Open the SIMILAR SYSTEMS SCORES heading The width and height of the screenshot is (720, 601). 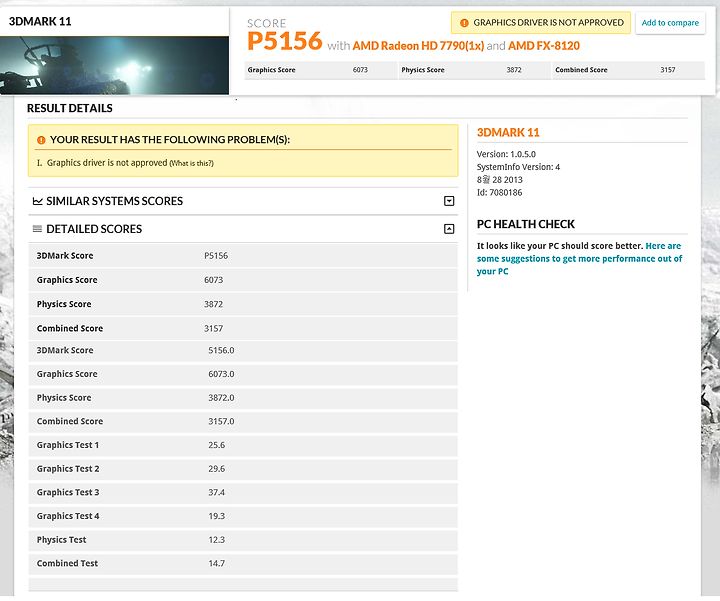click(x=114, y=201)
